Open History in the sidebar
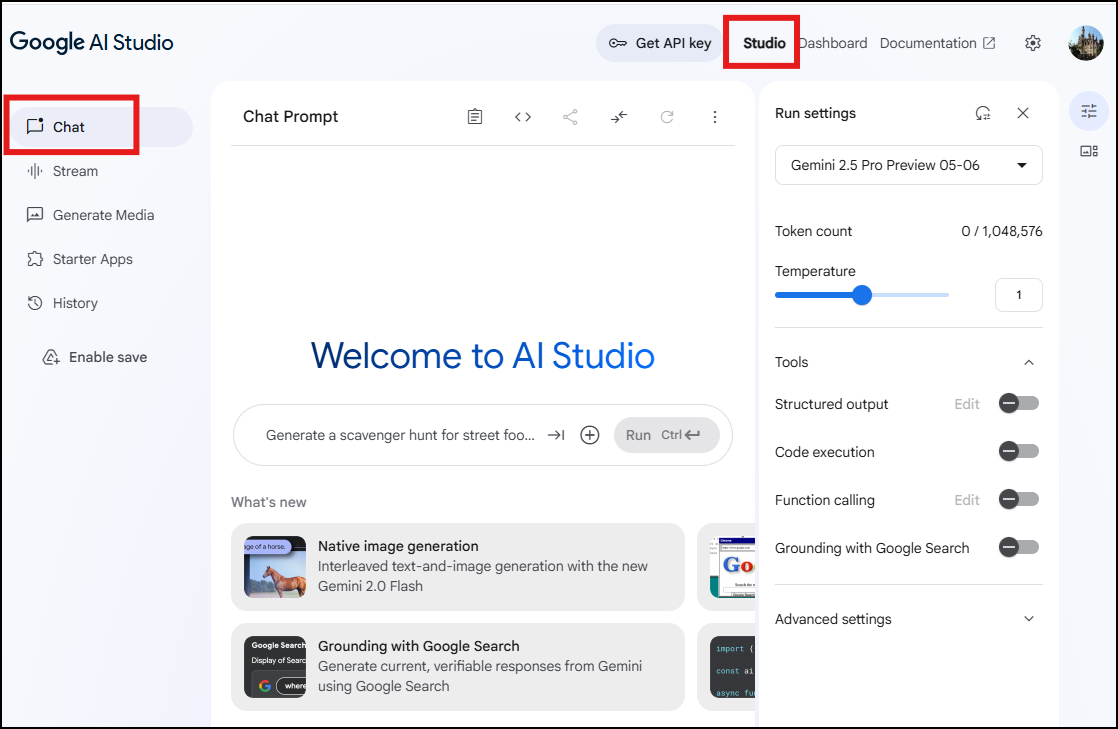Screen dimensions: 1118x729 point(62,303)
